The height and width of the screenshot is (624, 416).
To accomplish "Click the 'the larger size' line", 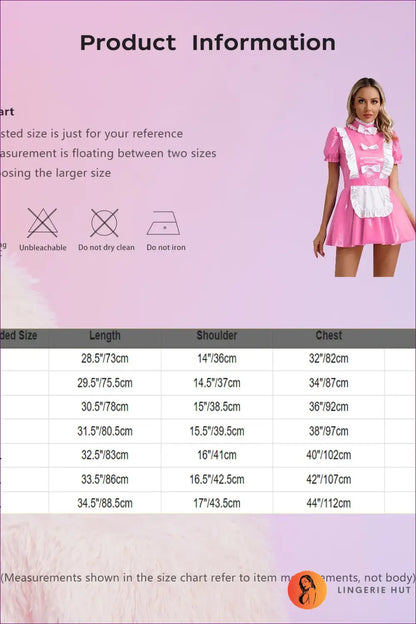I will click(56, 173).
